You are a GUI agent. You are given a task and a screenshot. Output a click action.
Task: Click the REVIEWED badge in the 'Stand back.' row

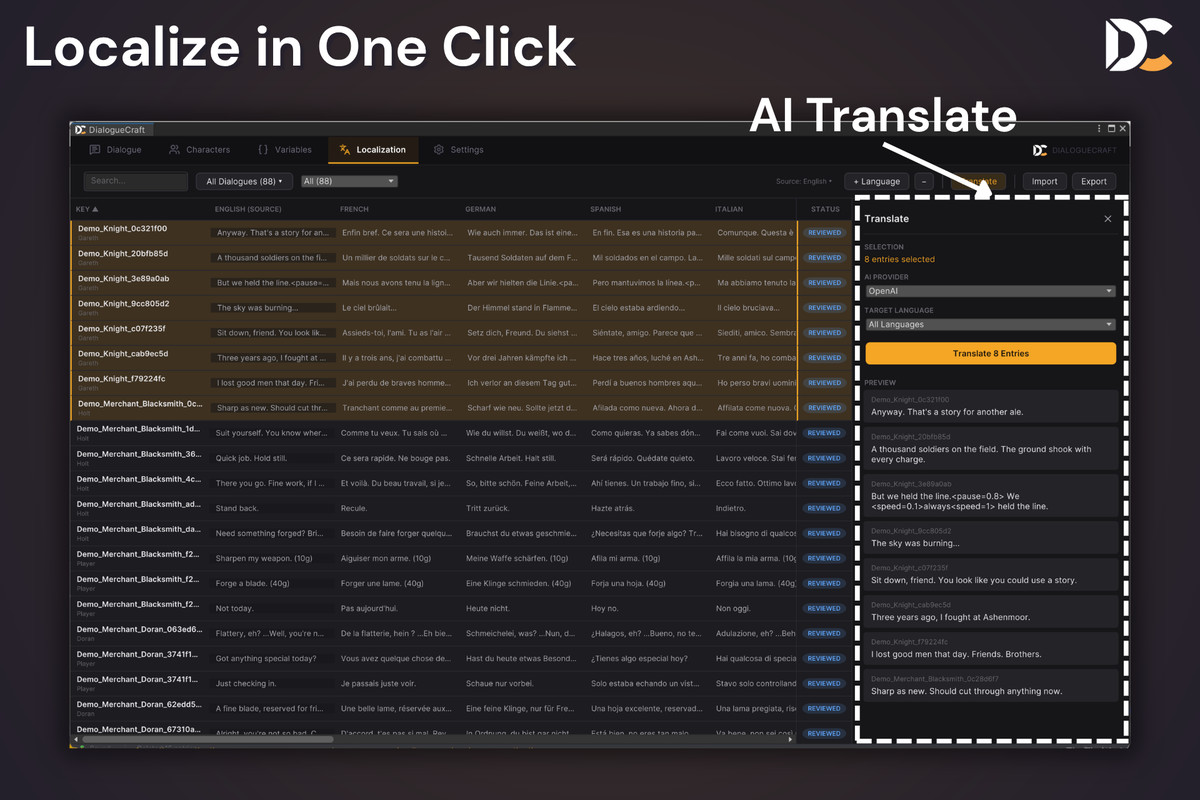click(824, 508)
